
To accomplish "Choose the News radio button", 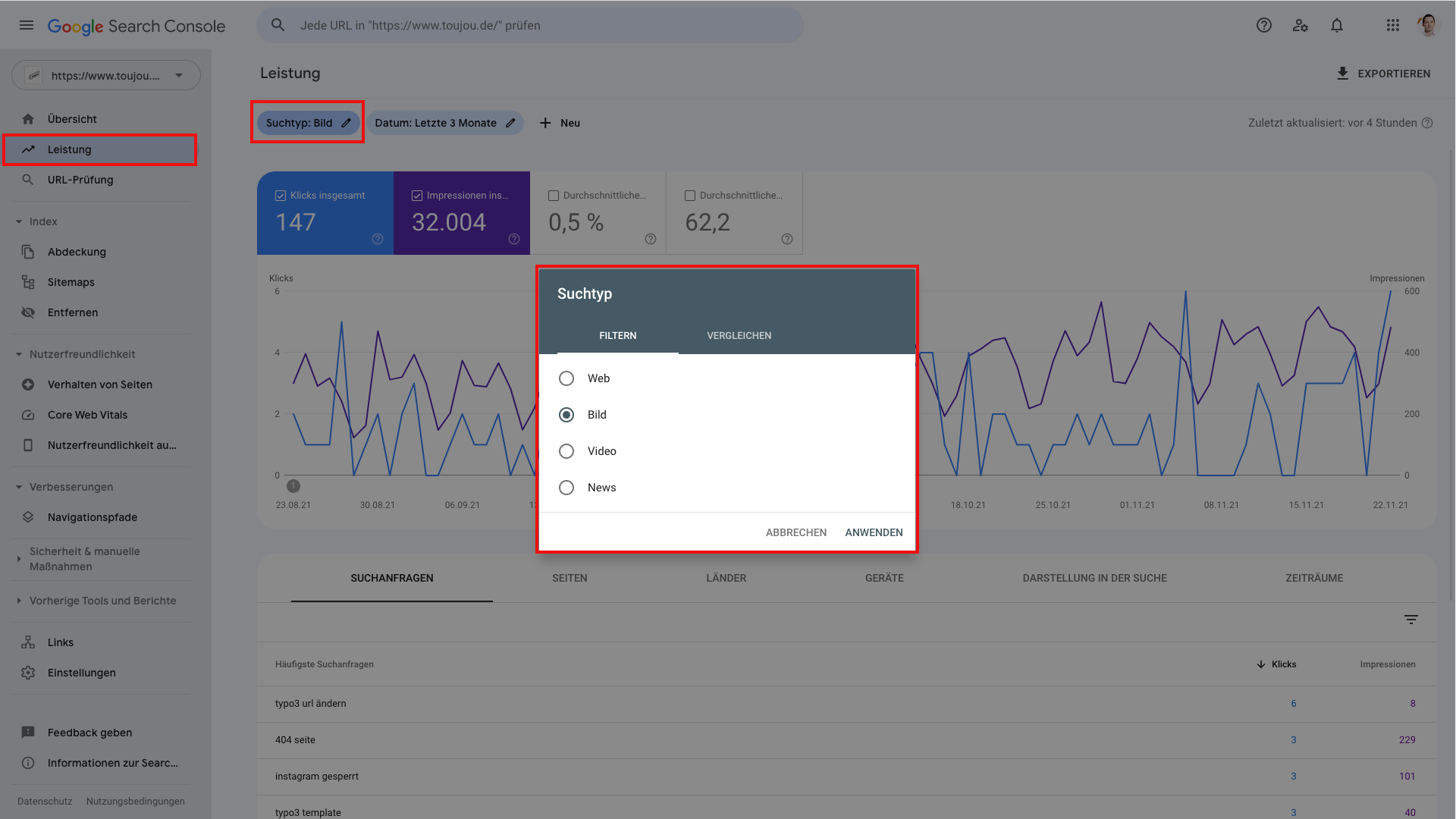I will (566, 488).
